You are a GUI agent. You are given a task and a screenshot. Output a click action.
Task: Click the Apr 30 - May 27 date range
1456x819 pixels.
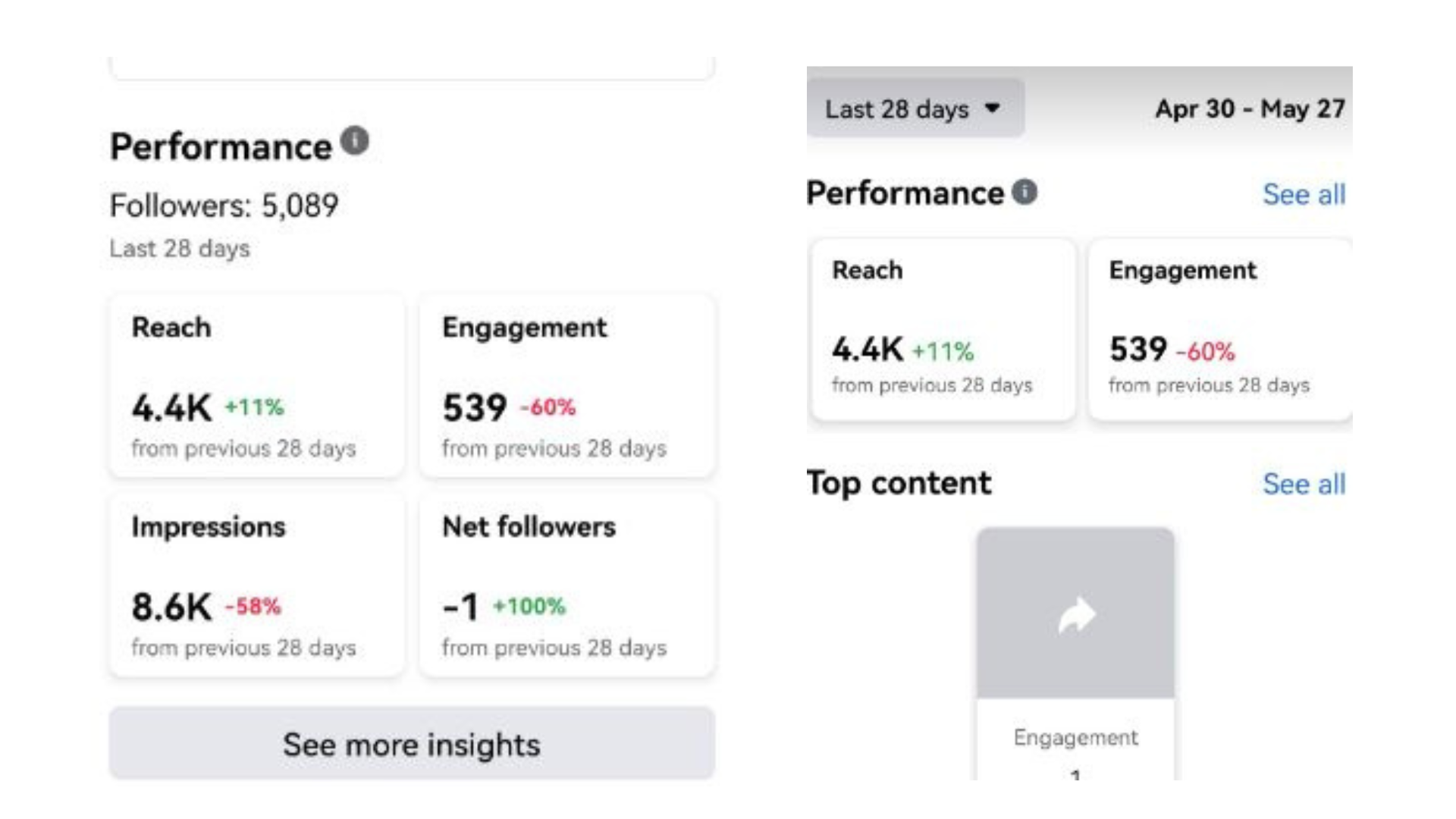coord(1249,109)
